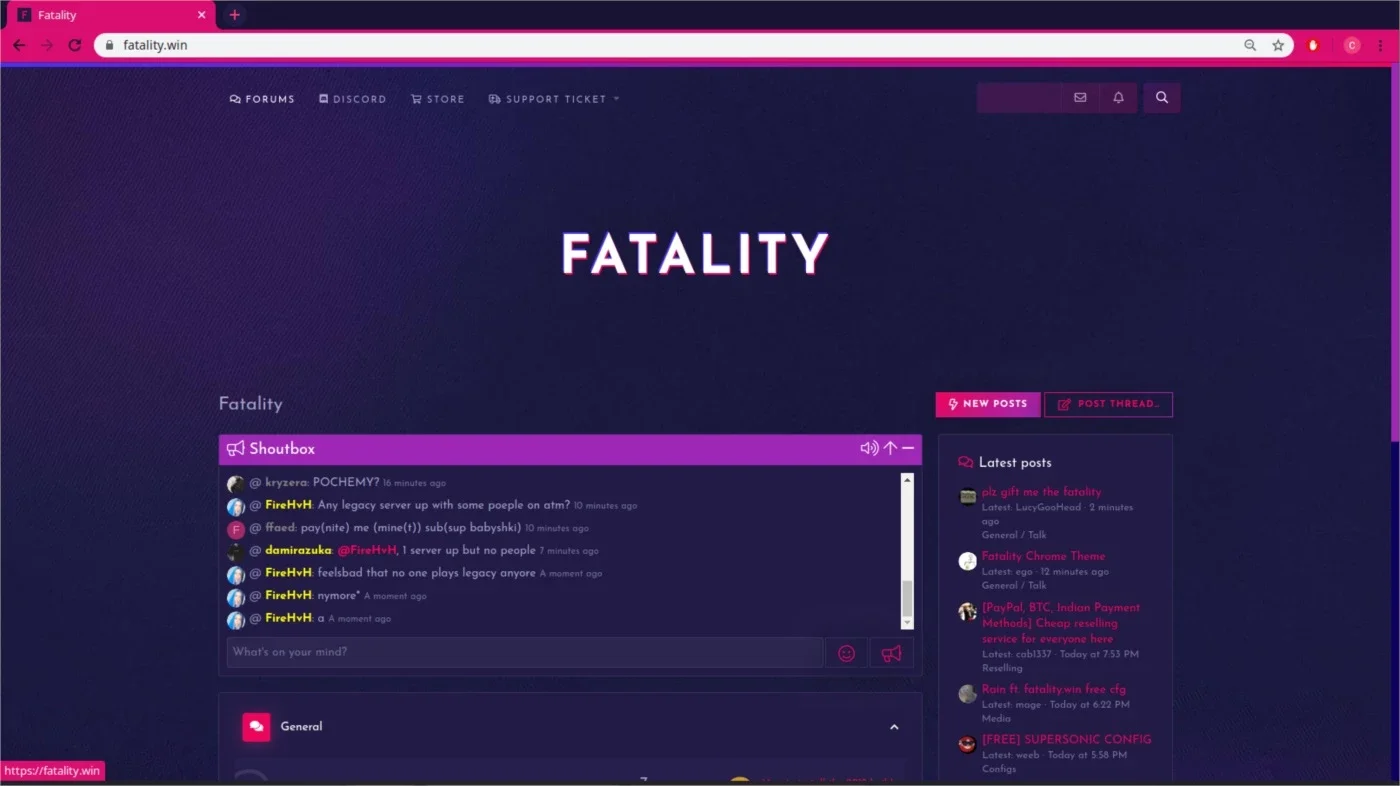Click the browser reload icon

74,45
